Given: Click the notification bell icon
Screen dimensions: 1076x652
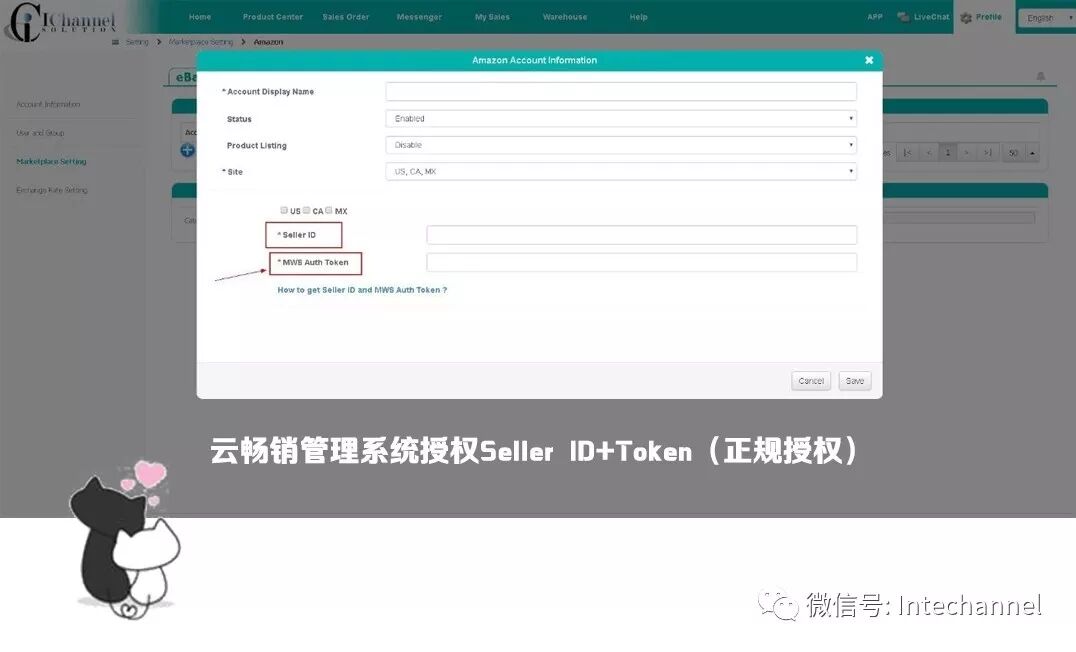Looking at the screenshot, I should tap(1040, 76).
